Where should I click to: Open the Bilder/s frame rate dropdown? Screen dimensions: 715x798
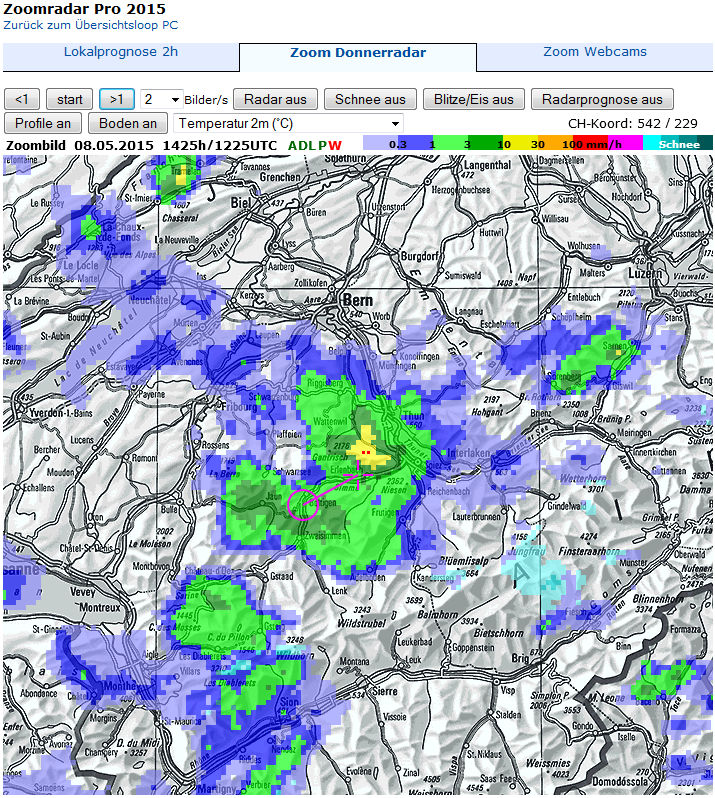pyautogui.click(x=161, y=99)
